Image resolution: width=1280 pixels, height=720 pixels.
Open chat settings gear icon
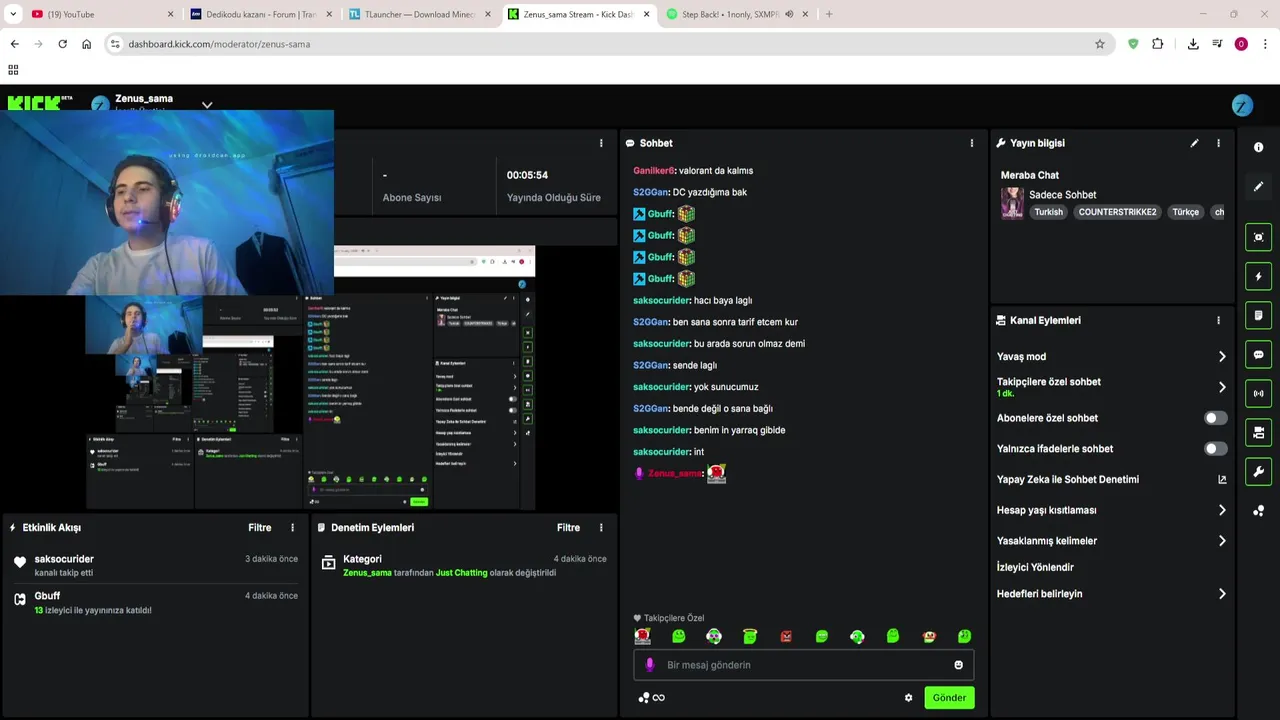908,698
